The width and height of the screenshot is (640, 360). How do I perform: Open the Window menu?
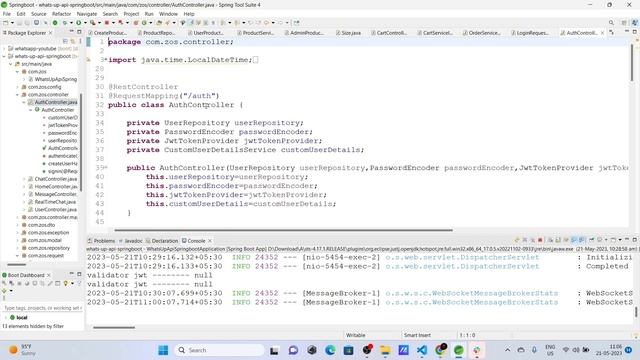(x=168, y=14)
